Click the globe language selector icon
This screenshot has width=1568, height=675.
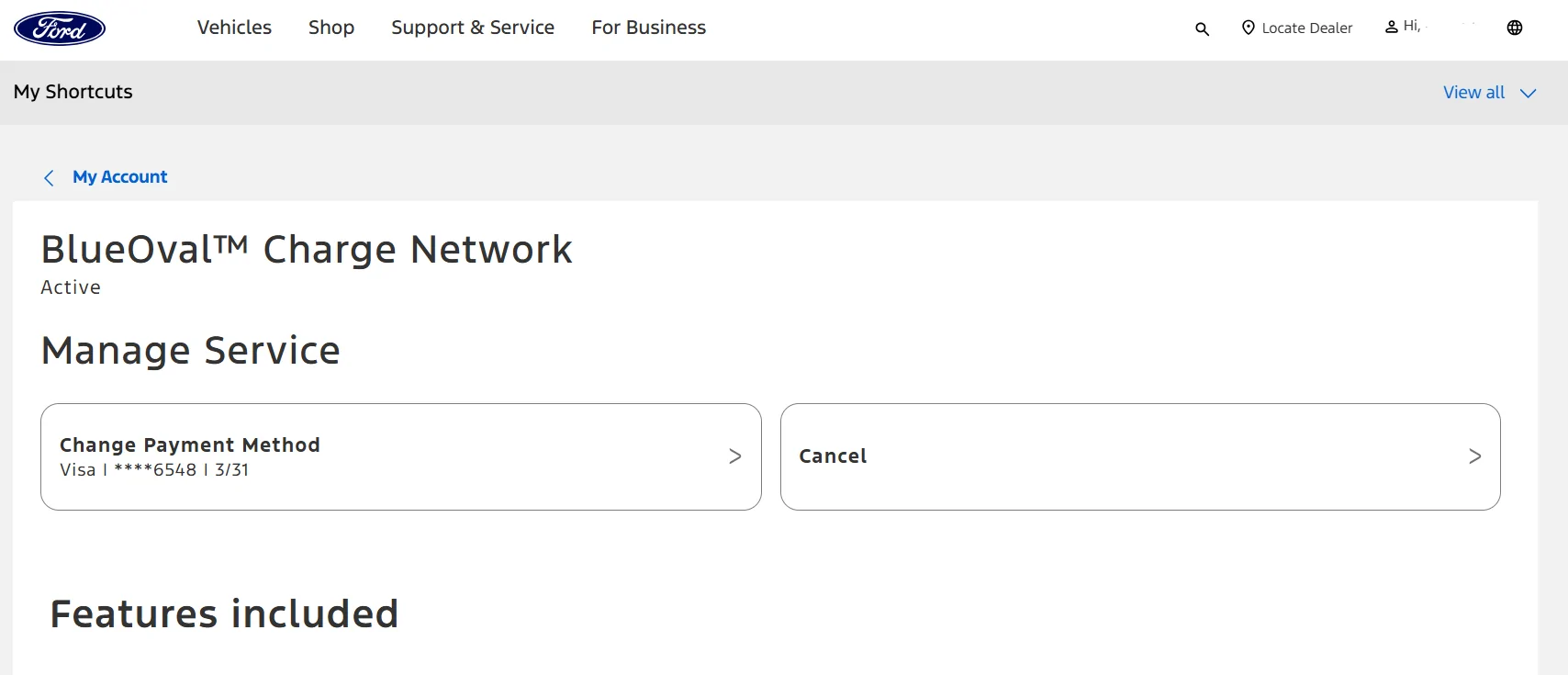[x=1515, y=28]
